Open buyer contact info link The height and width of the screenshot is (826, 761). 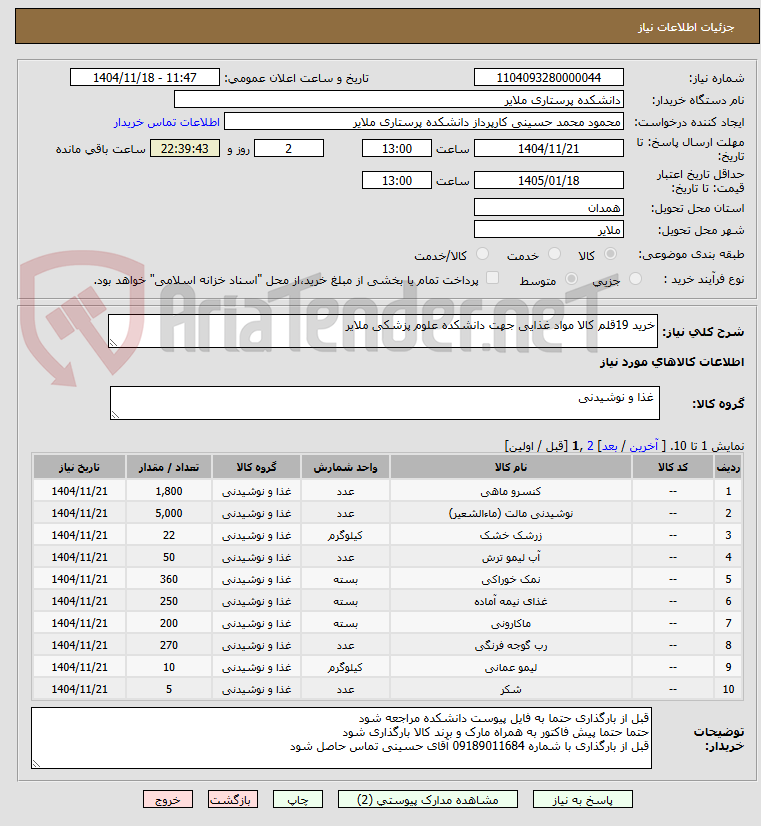pos(166,122)
